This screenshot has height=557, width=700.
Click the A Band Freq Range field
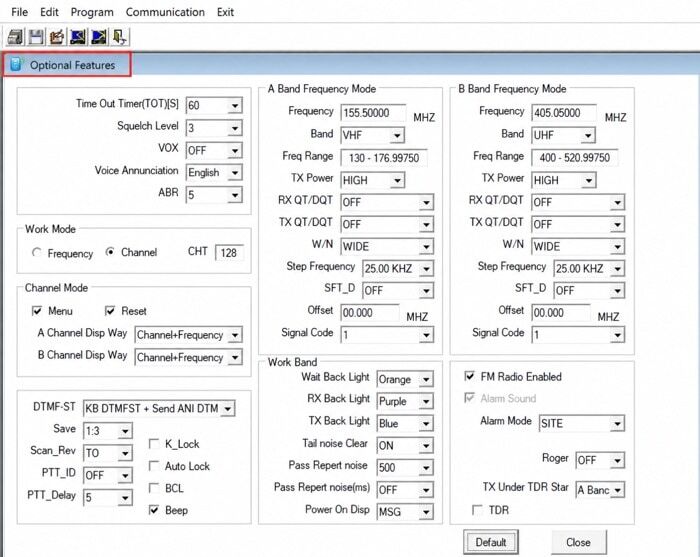[384, 158]
